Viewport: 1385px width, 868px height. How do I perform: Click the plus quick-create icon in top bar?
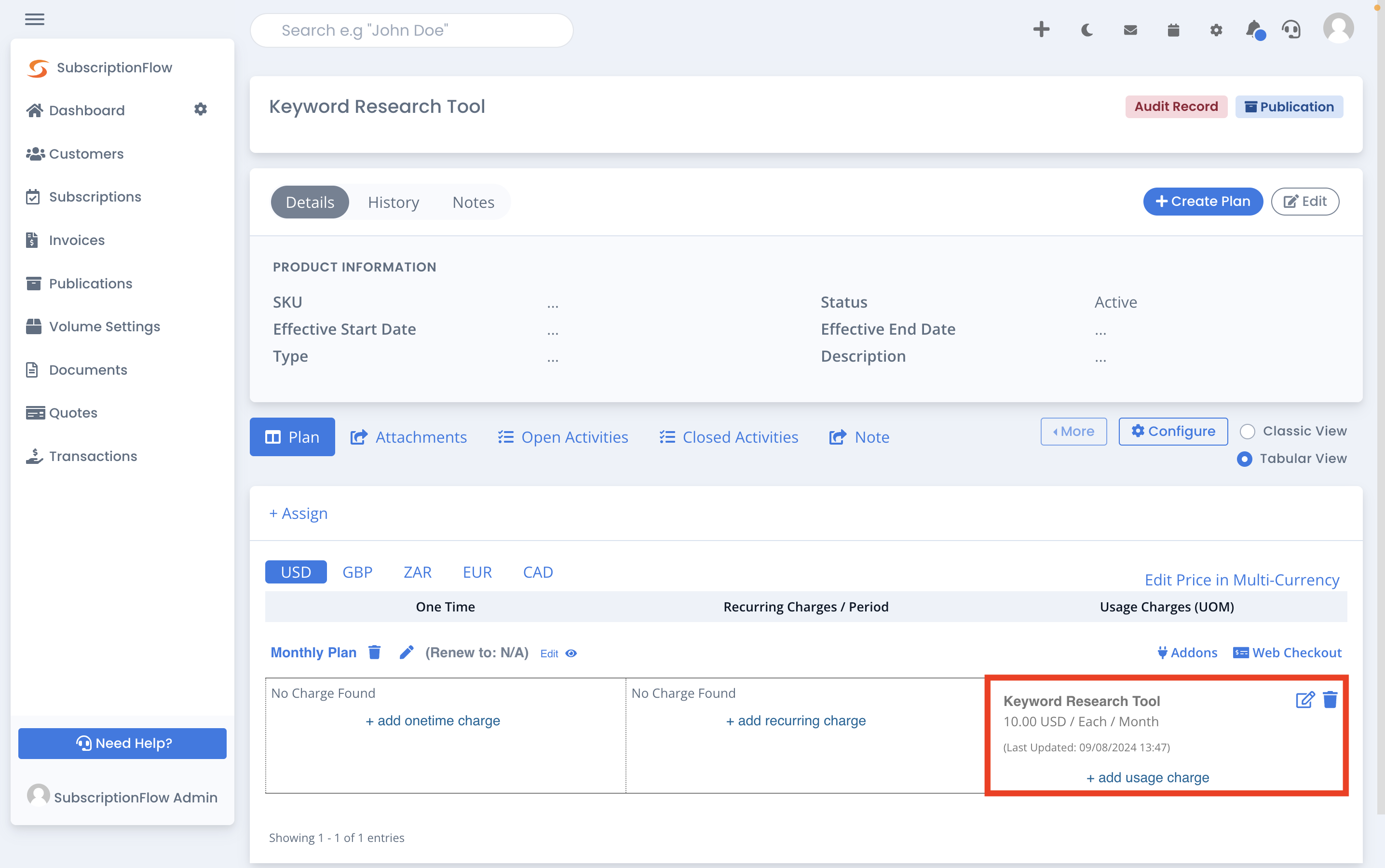click(x=1041, y=29)
